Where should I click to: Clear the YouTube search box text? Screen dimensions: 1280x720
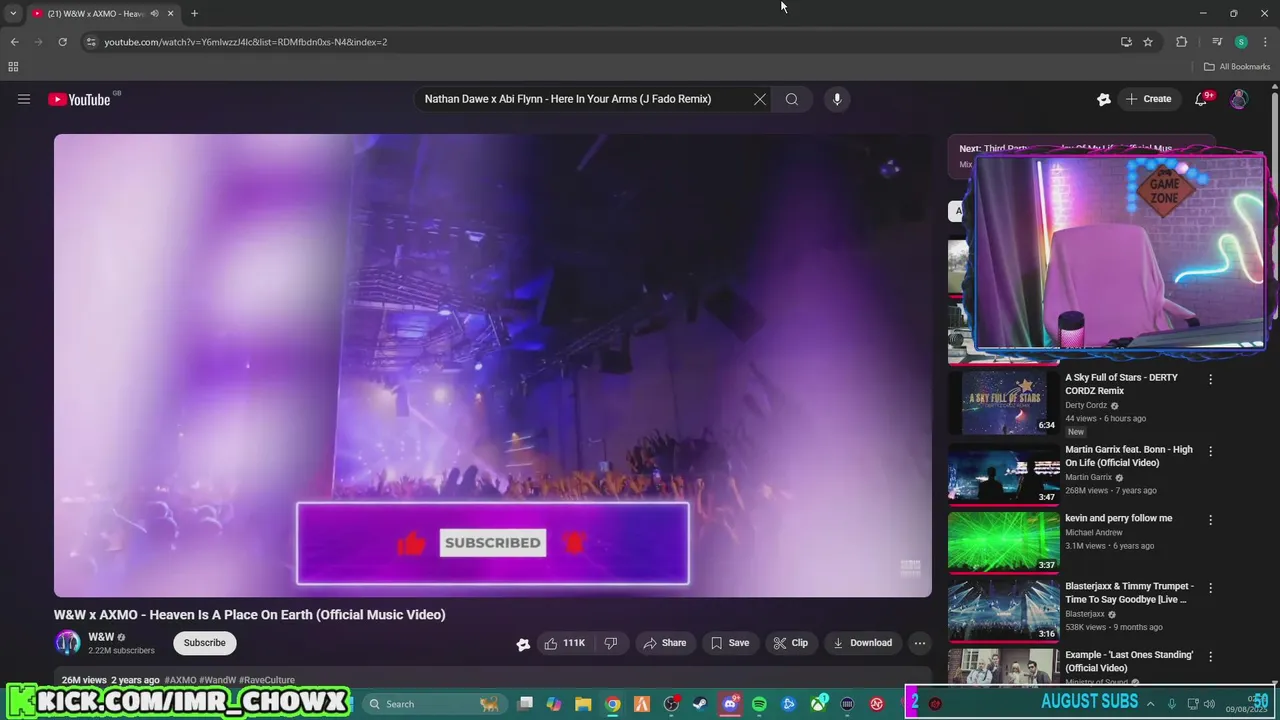coord(760,99)
